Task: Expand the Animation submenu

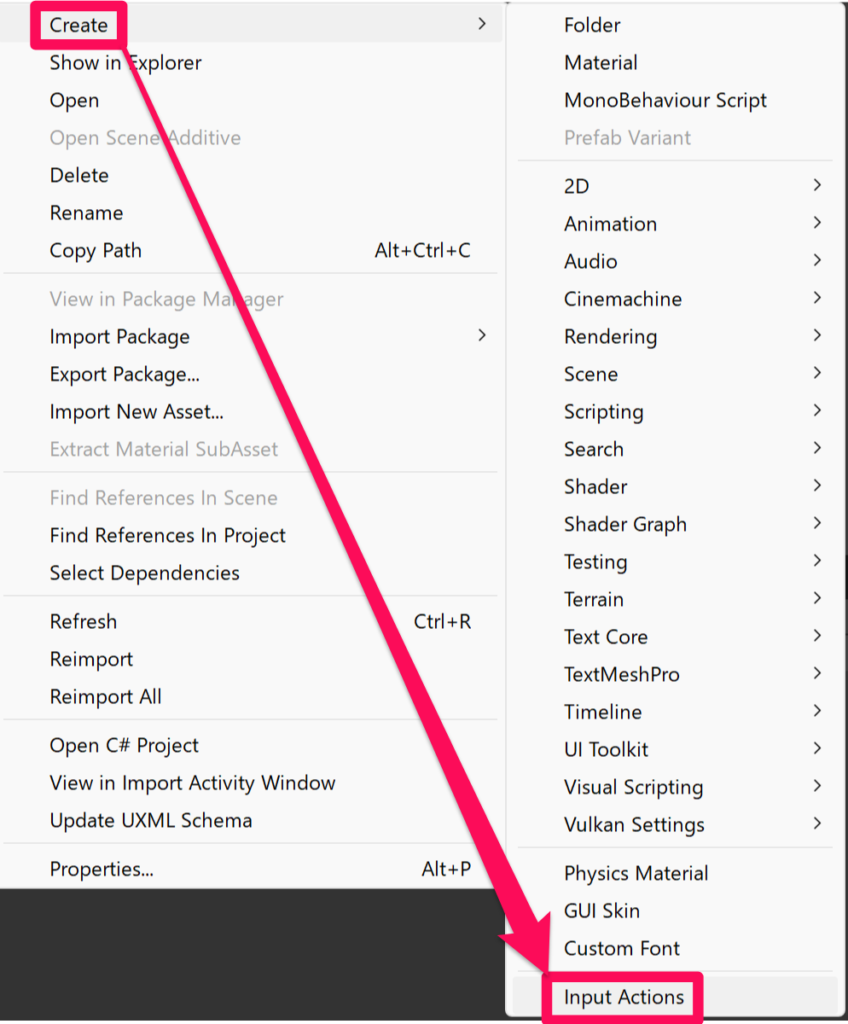Action: point(610,224)
